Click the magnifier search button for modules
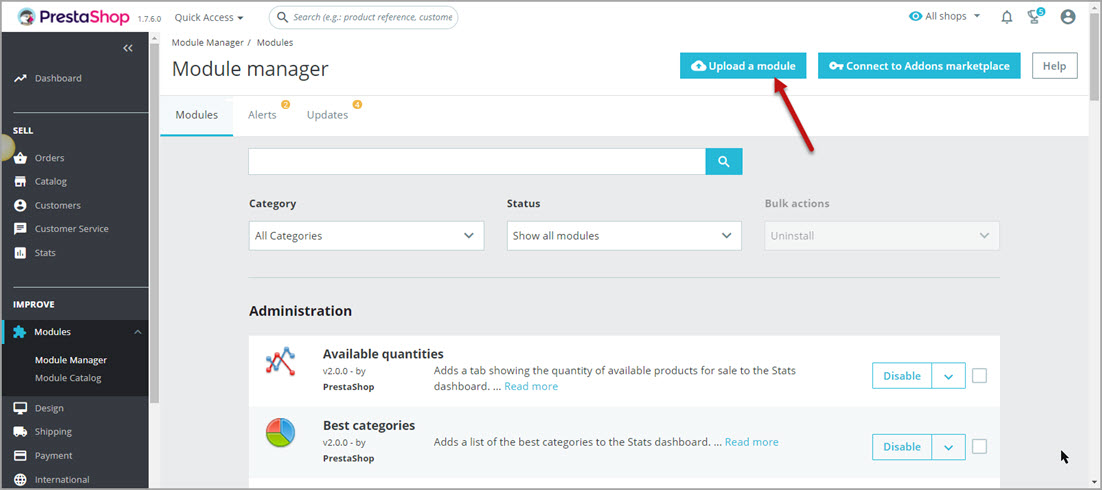1102x490 pixels. [724, 162]
